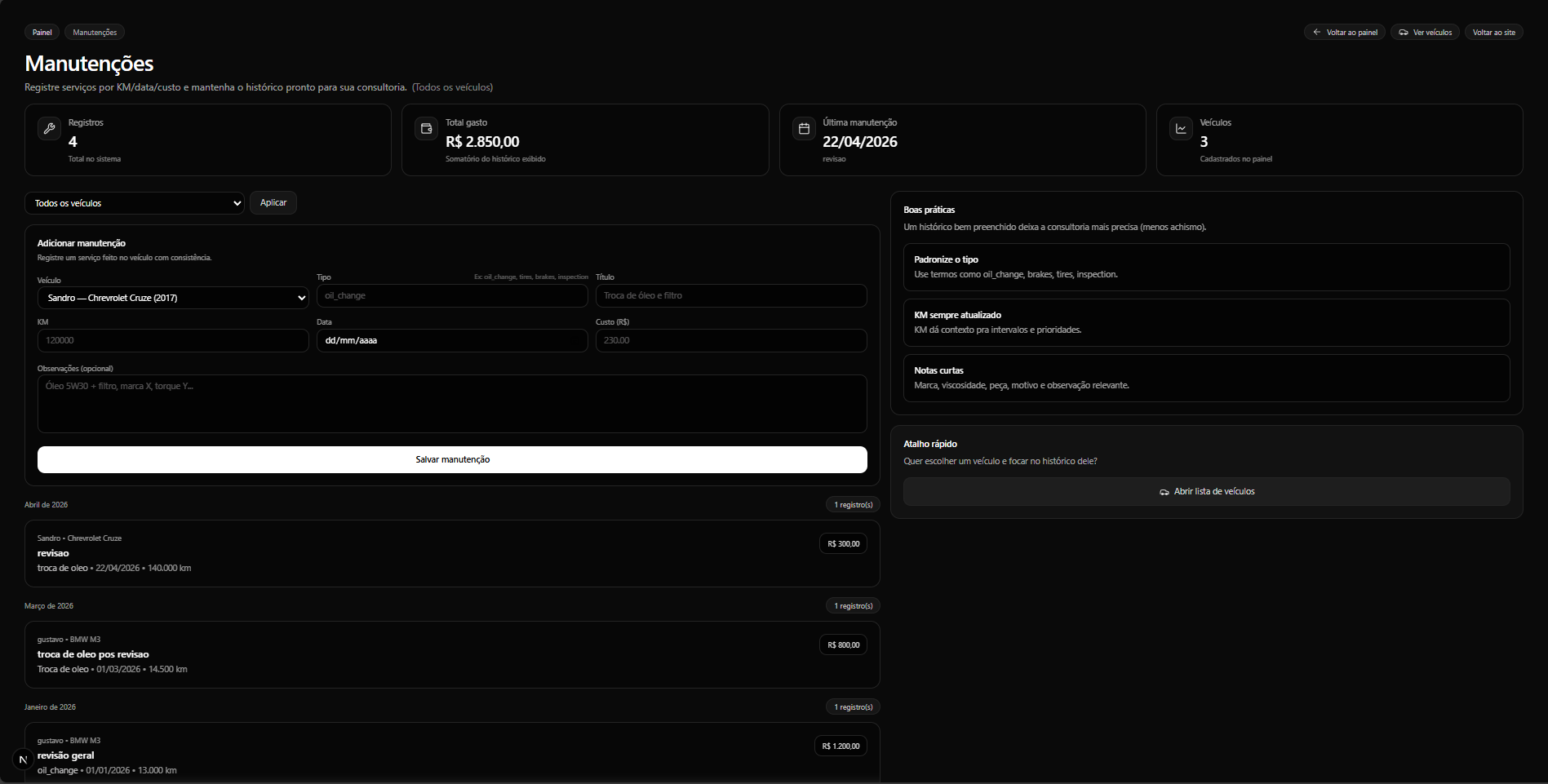Click the back arrow in Voltar ao painel
Screen dimensions: 1548x784
click(x=1316, y=33)
